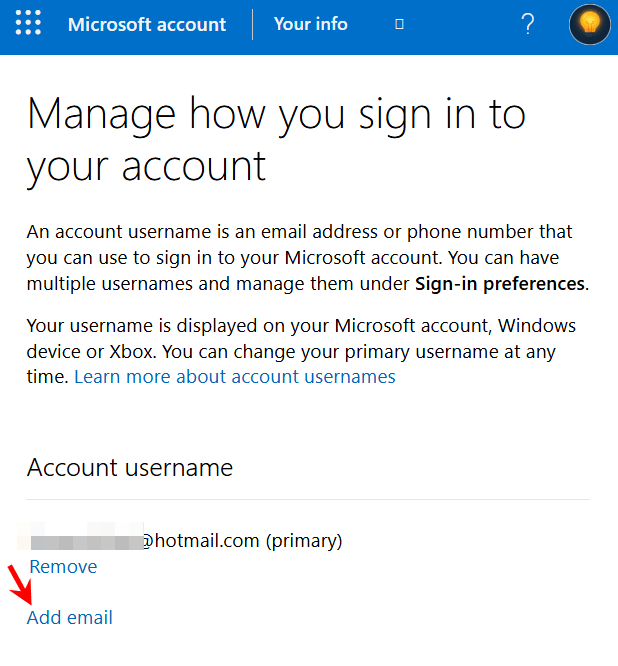Screen dimensions: 618x666
Task: Click the Add email link
Action: tap(70, 618)
